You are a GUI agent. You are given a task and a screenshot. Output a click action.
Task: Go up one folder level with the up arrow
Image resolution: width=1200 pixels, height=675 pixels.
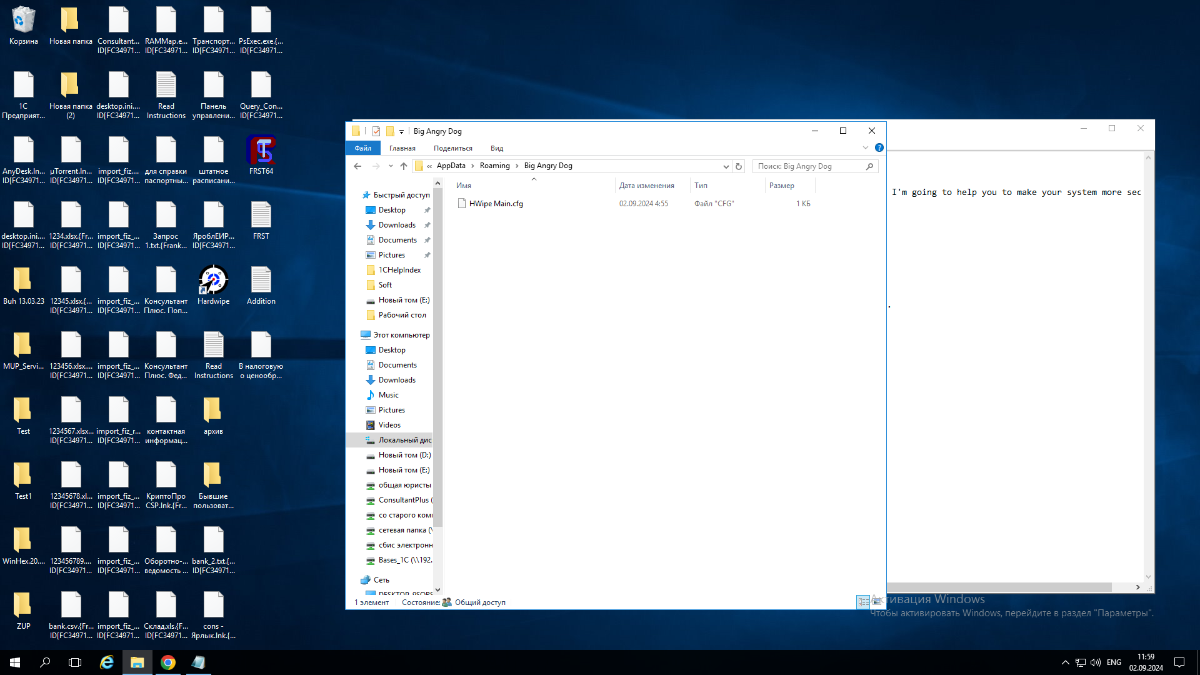[x=403, y=166]
